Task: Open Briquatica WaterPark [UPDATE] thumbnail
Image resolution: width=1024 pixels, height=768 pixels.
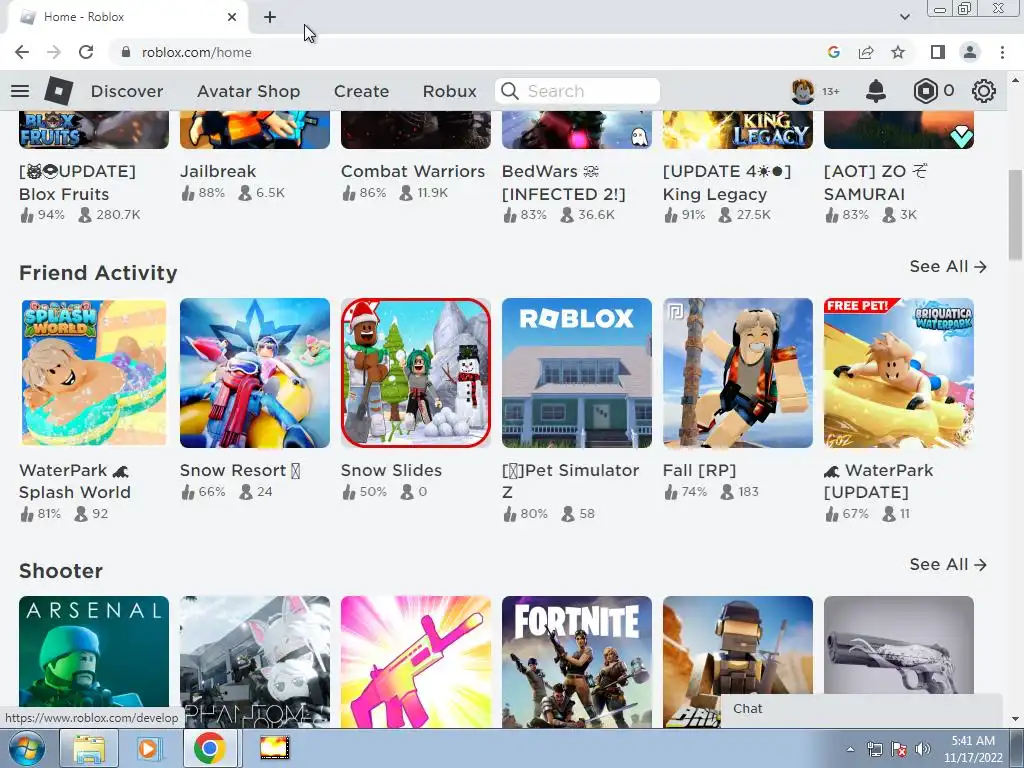Action: point(899,373)
